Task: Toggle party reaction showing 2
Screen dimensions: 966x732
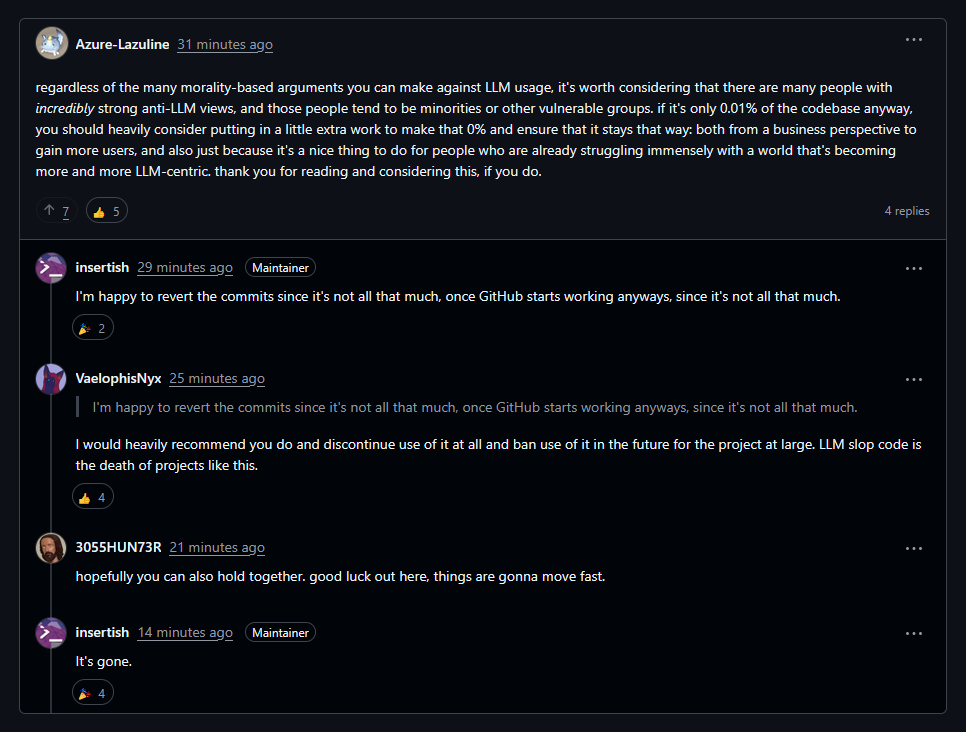Action: (x=92, y=328)
